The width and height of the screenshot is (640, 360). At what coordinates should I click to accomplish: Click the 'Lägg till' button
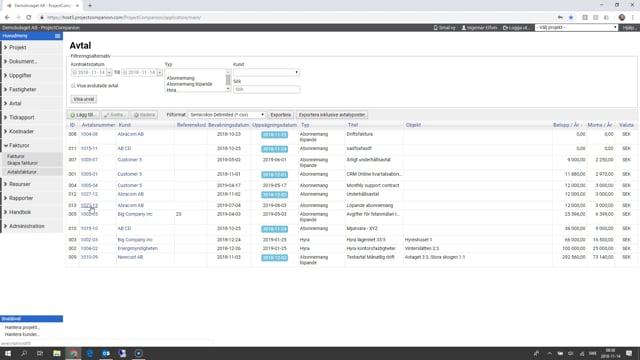click(83, 115)
